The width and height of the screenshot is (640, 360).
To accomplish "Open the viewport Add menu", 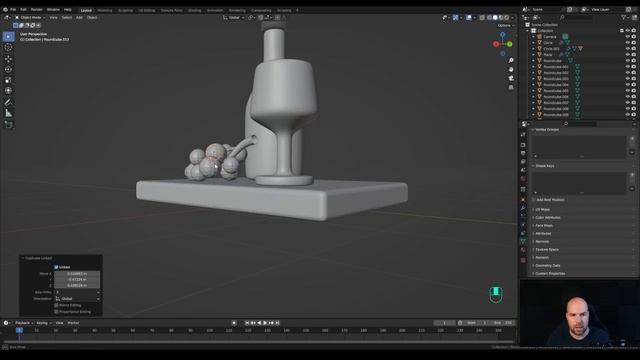I will click(x=79, y=18).
